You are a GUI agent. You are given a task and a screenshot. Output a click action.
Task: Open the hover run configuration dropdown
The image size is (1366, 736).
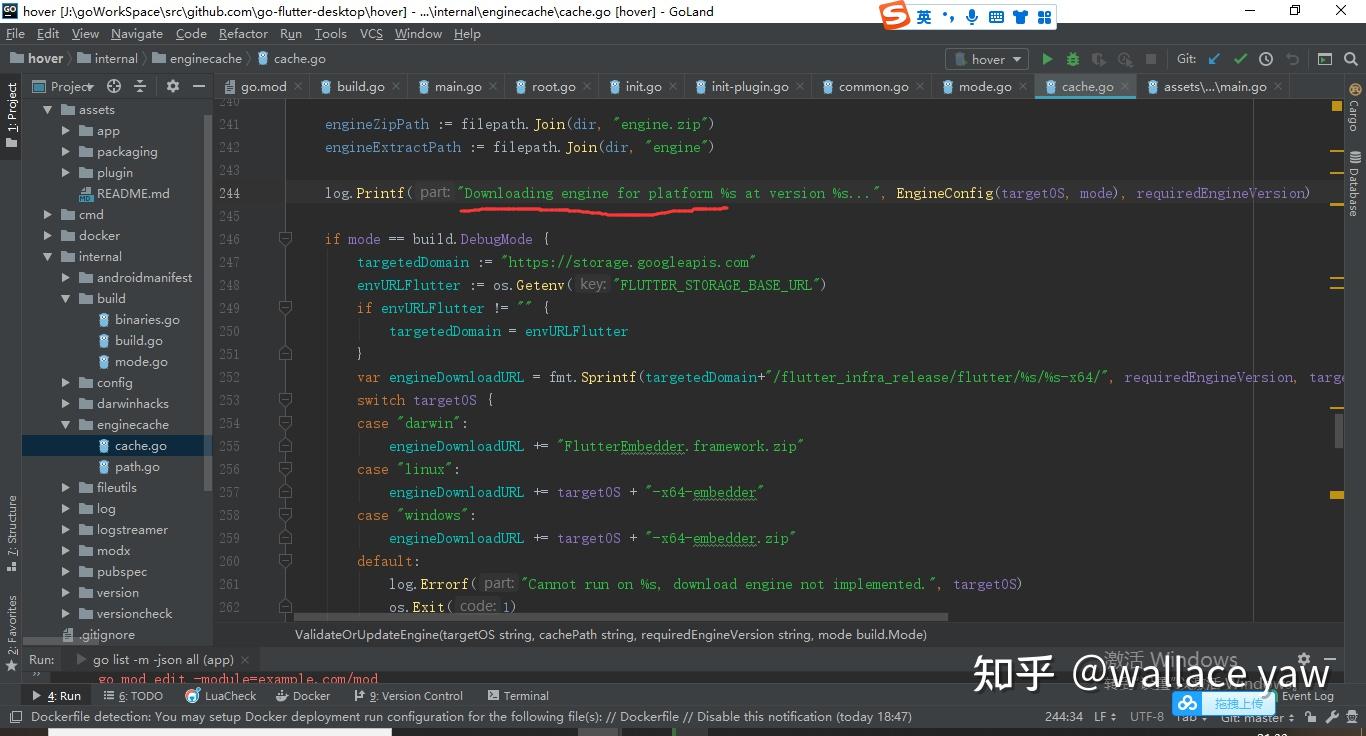pyautogui.click(x=986, y=59)
